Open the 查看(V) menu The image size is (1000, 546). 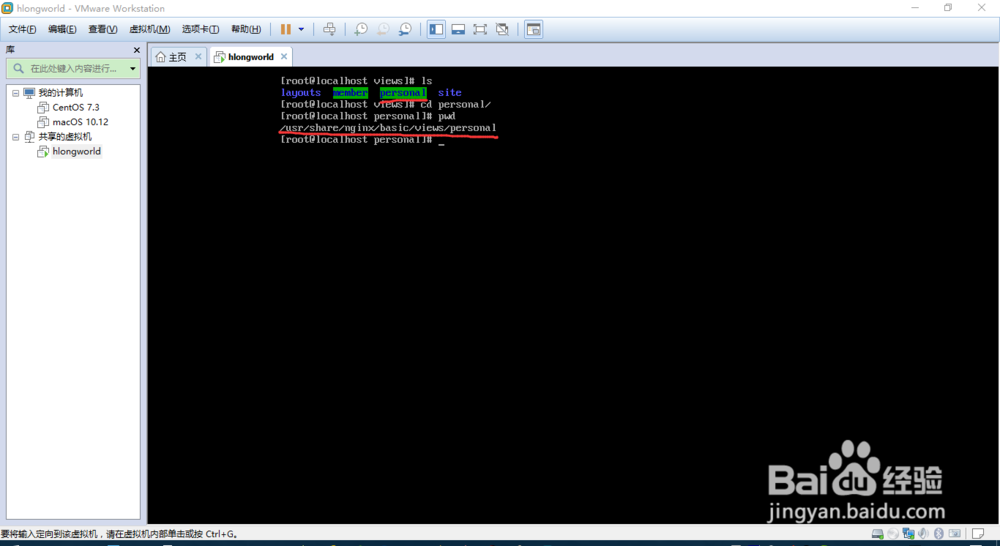coord(103,29)
